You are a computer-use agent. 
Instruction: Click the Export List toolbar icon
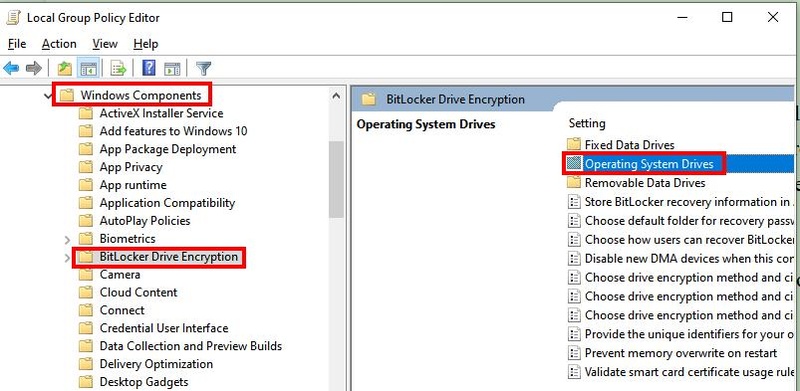pos(118,68)
